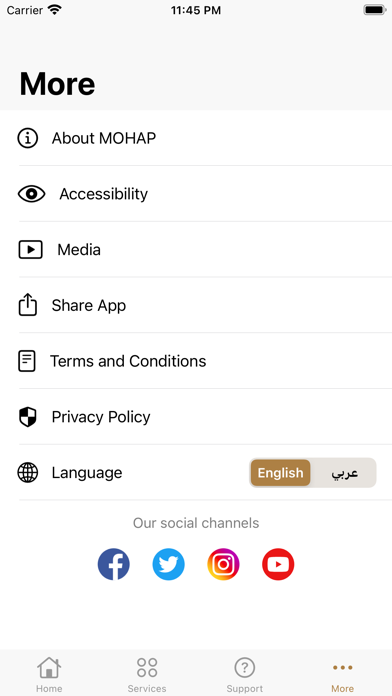Open the Twitter social channel
Image resolution: width=392 pixels, height=696 pixels.
coord(168,564)
